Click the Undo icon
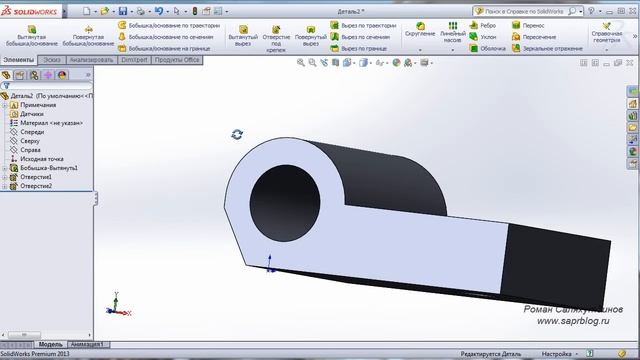640x360 pixels. [x=159, y=11]
